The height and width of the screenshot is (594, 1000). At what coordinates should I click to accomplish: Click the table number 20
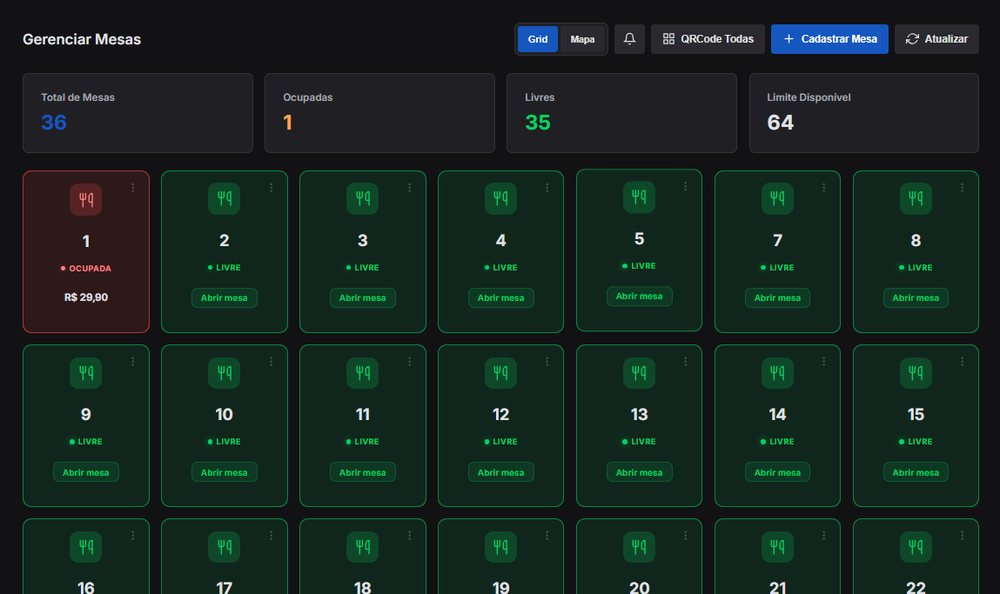point(639,588)
